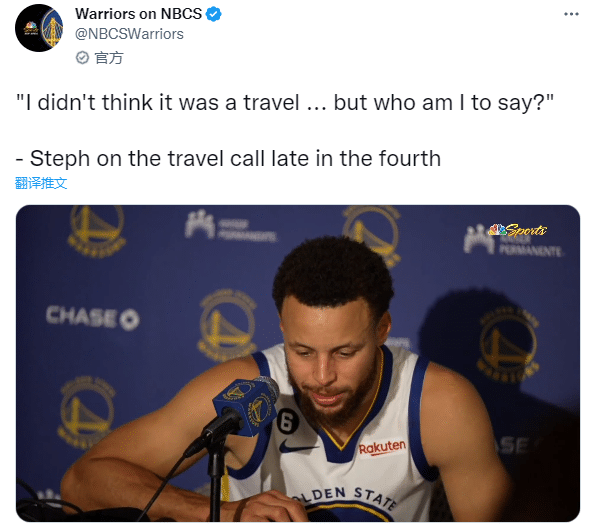Click the Kaiser Permanente logo beneath the NBC watermark
This screenshot has height=526, width=595.
click(513, 243)
